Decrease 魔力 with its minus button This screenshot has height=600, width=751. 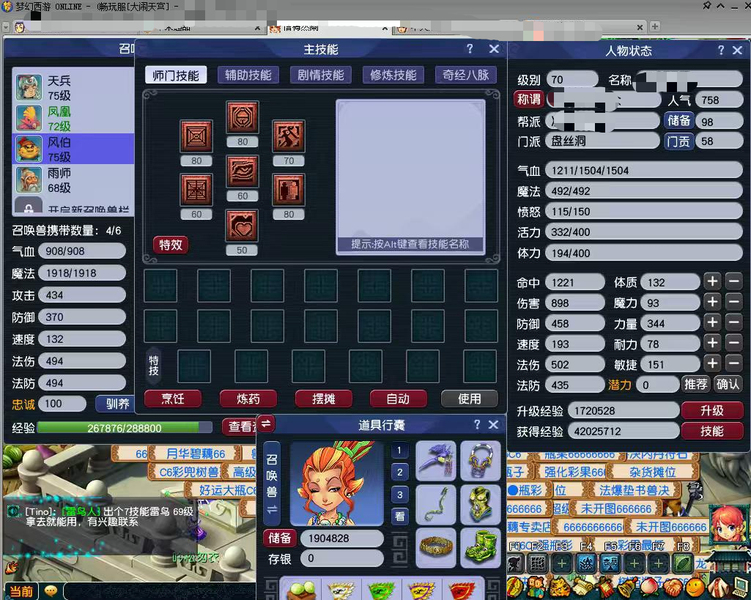click(735, 303)
